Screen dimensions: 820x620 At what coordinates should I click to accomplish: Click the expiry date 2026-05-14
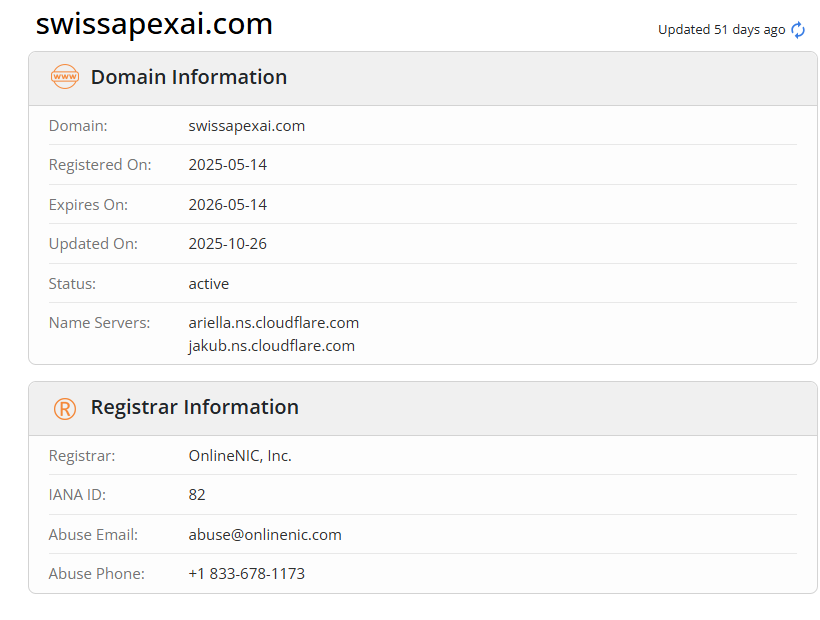pyautogui.click(x=228, y=205)
